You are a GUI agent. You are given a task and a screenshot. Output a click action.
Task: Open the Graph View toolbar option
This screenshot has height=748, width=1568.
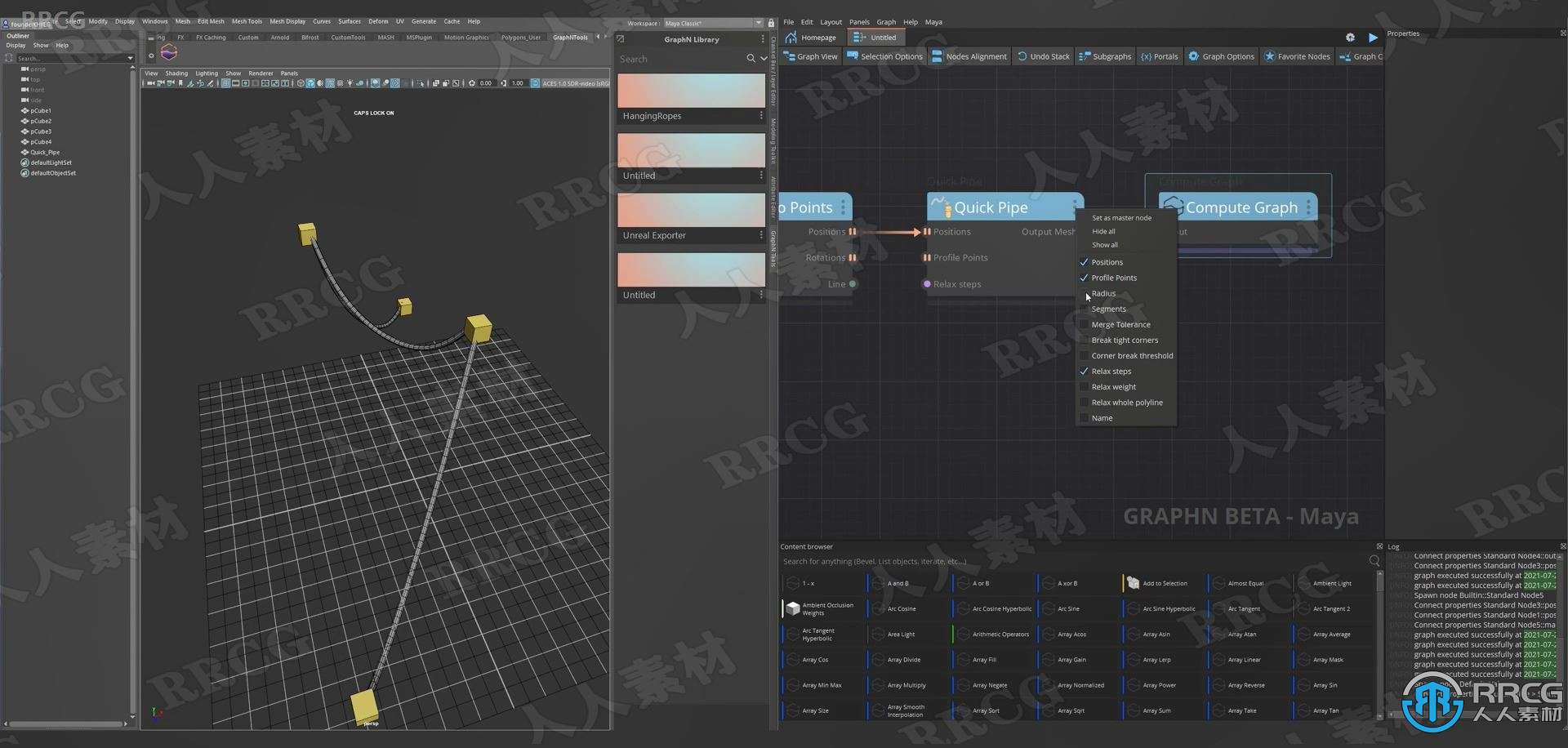810,56
